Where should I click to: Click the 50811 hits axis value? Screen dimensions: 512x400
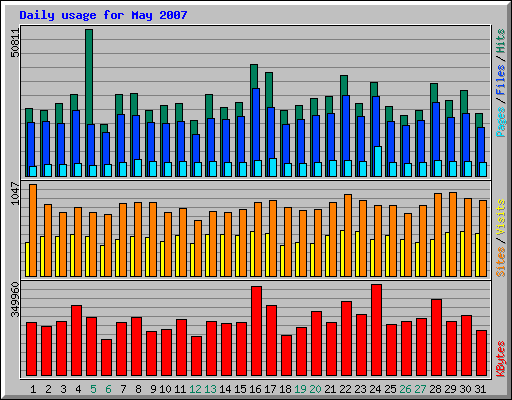pyautogui.click(x=15, y=43)
